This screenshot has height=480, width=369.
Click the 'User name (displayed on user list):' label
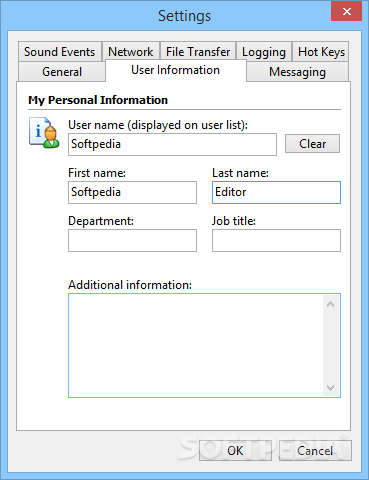[x=158, y=125]
